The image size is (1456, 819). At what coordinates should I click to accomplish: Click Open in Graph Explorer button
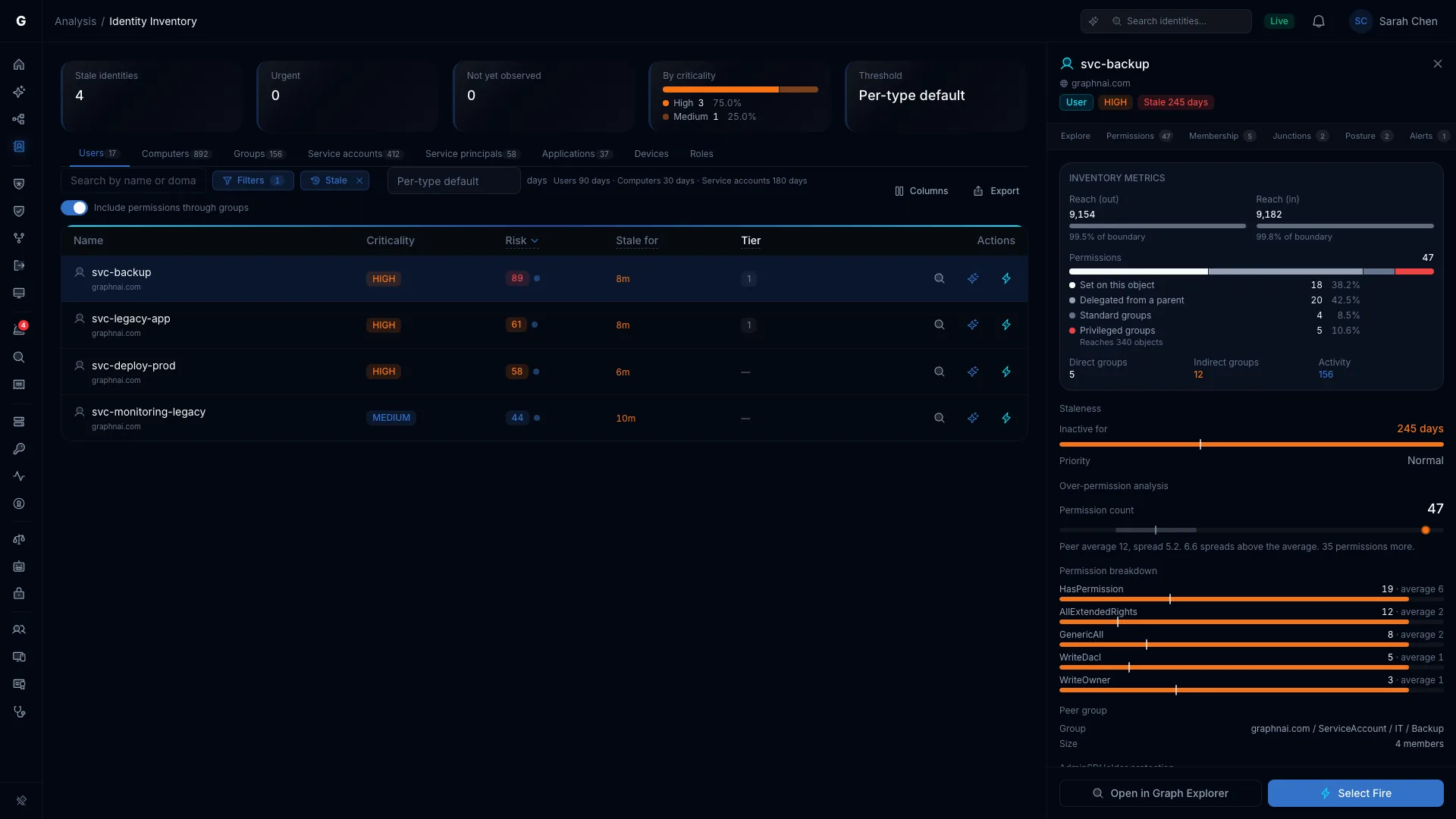[1160, 793]
